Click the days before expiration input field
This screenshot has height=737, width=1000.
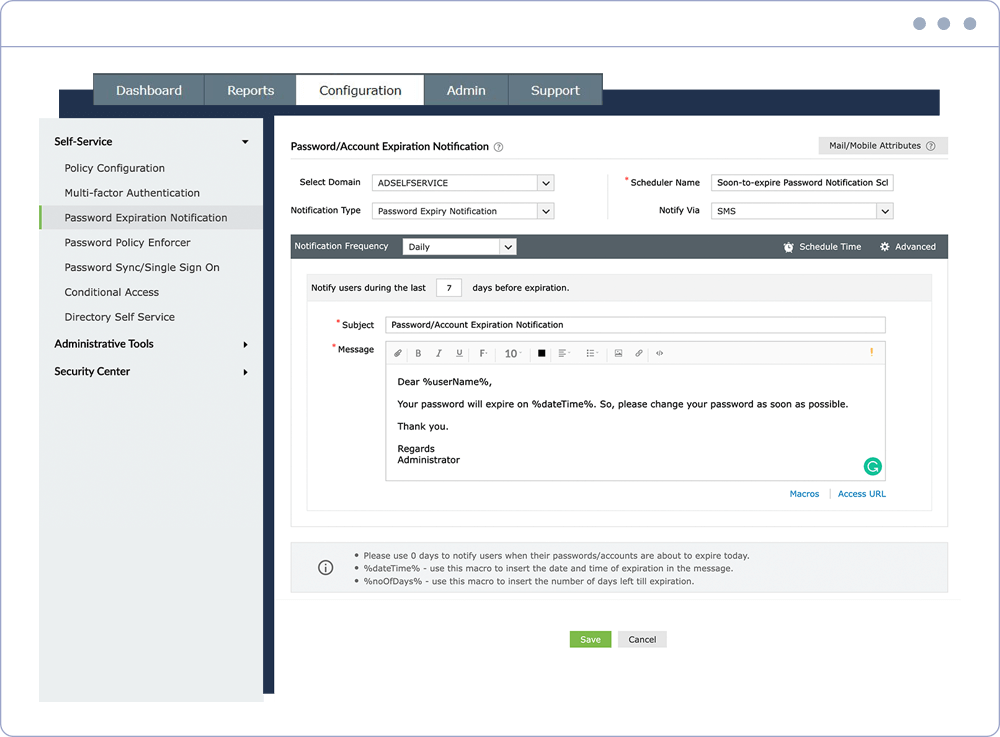(449, 288)
